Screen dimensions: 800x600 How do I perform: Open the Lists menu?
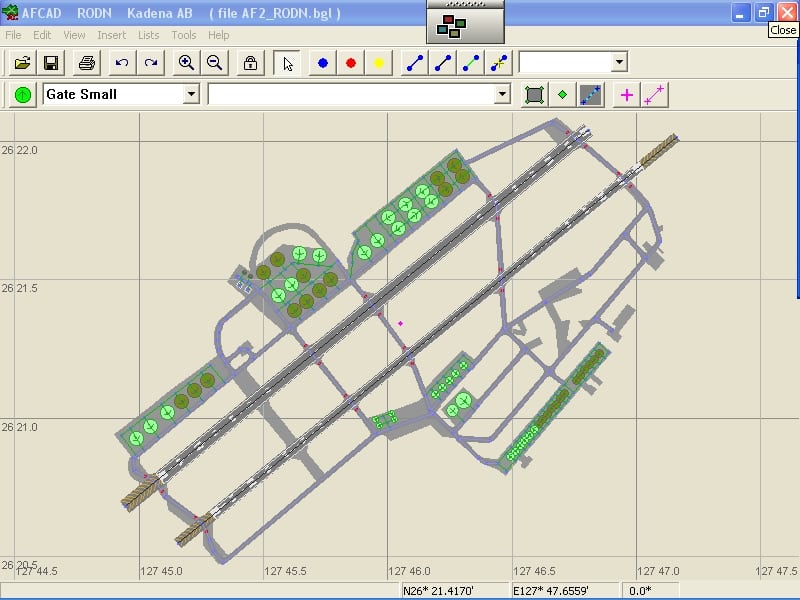(x=149, y=35)
